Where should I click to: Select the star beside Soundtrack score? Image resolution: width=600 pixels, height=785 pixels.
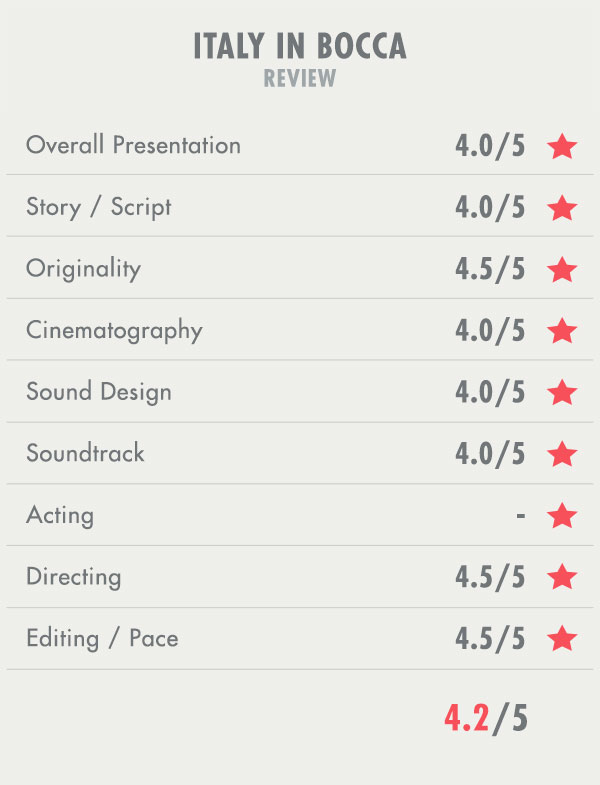(562, 454)
